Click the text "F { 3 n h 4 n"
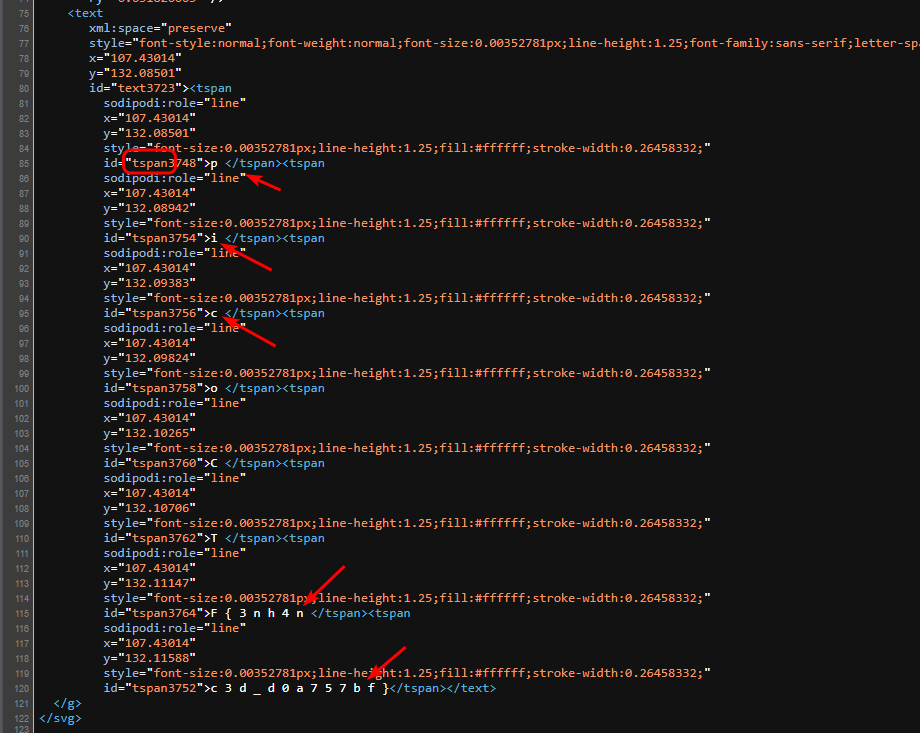 pos(256,613)
